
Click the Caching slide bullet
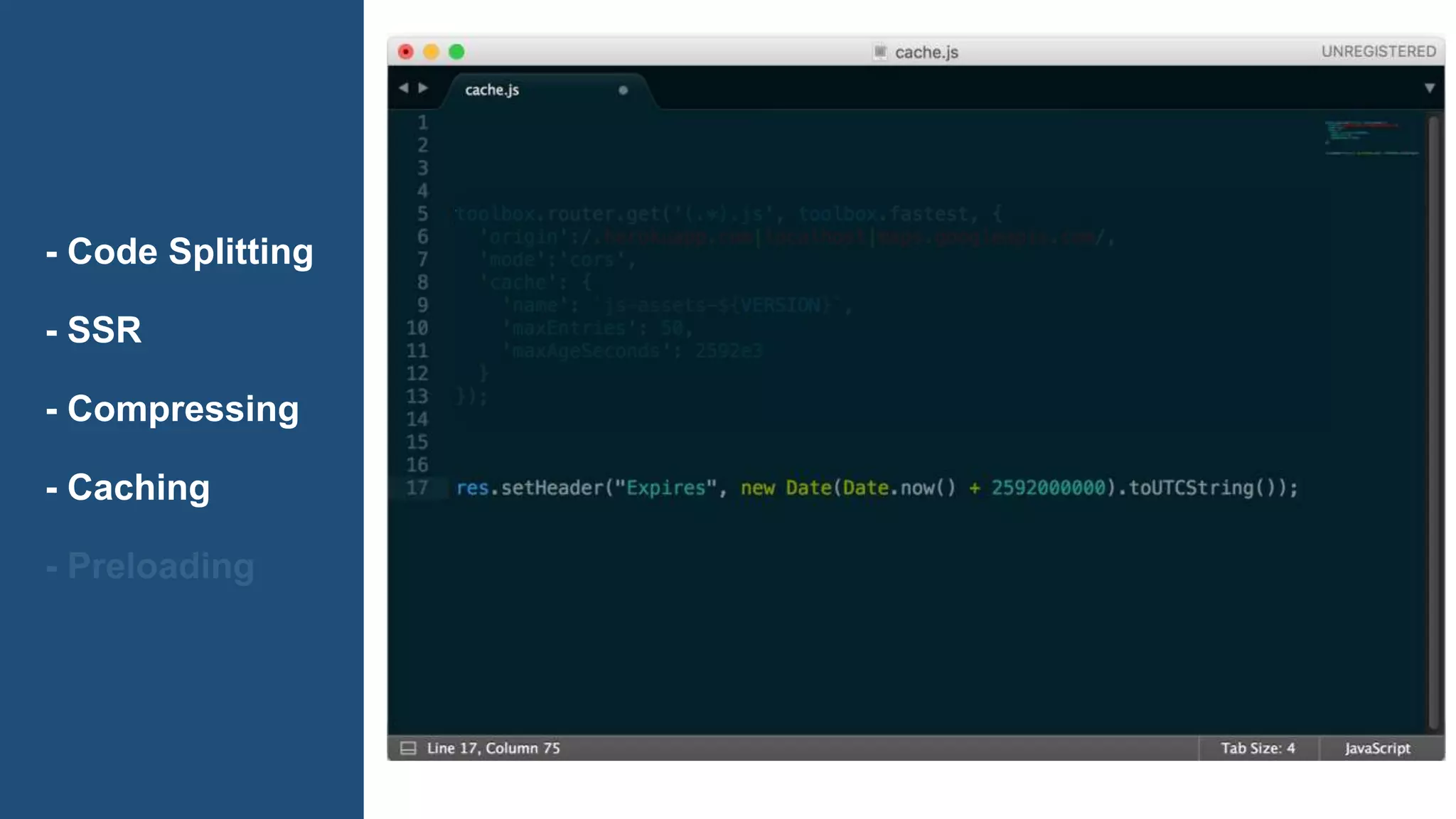click(x=128, y=488)
